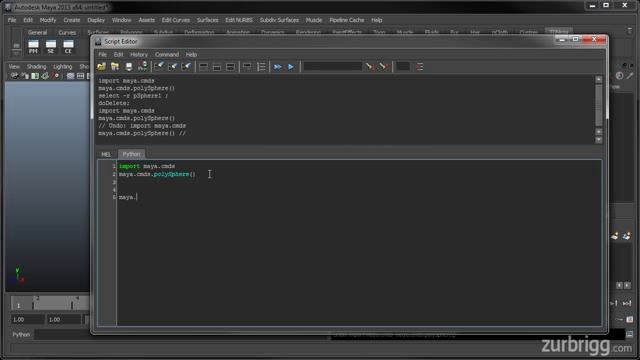Click 'maya.' text on line 5
The image size is (640, 360).
tap(128, 197)
